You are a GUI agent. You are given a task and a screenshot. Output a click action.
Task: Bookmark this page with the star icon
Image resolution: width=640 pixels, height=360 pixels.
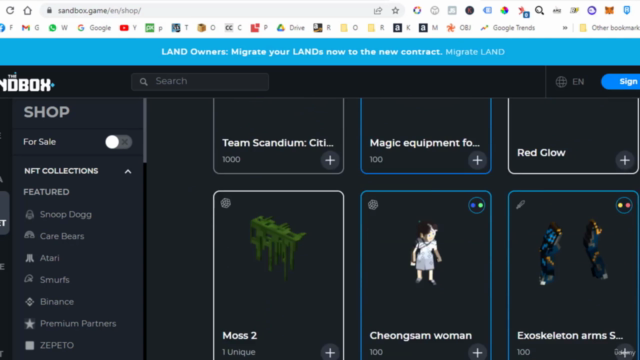(395, 11)
